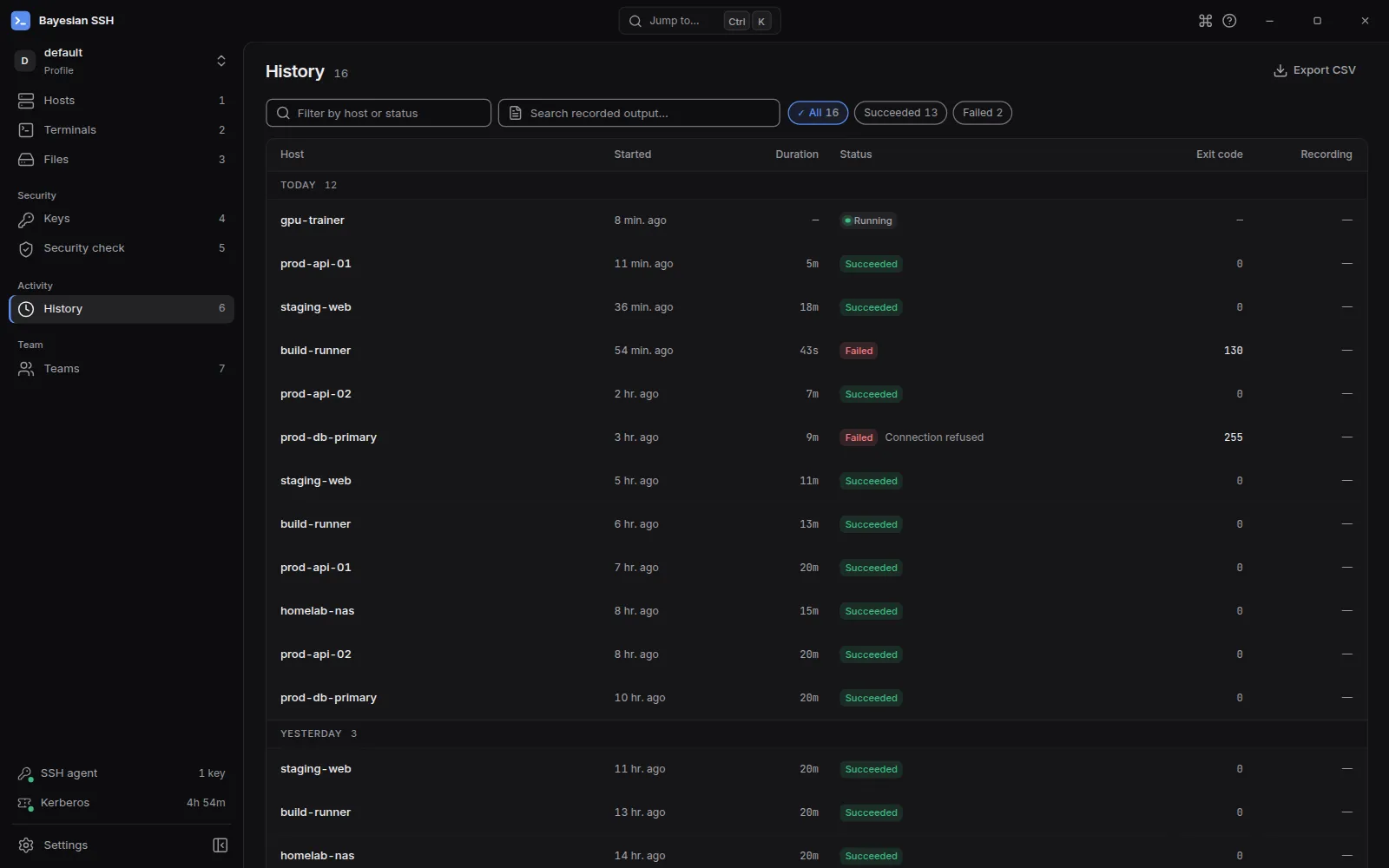Sort by the Duration column header

tap(796, 155)
